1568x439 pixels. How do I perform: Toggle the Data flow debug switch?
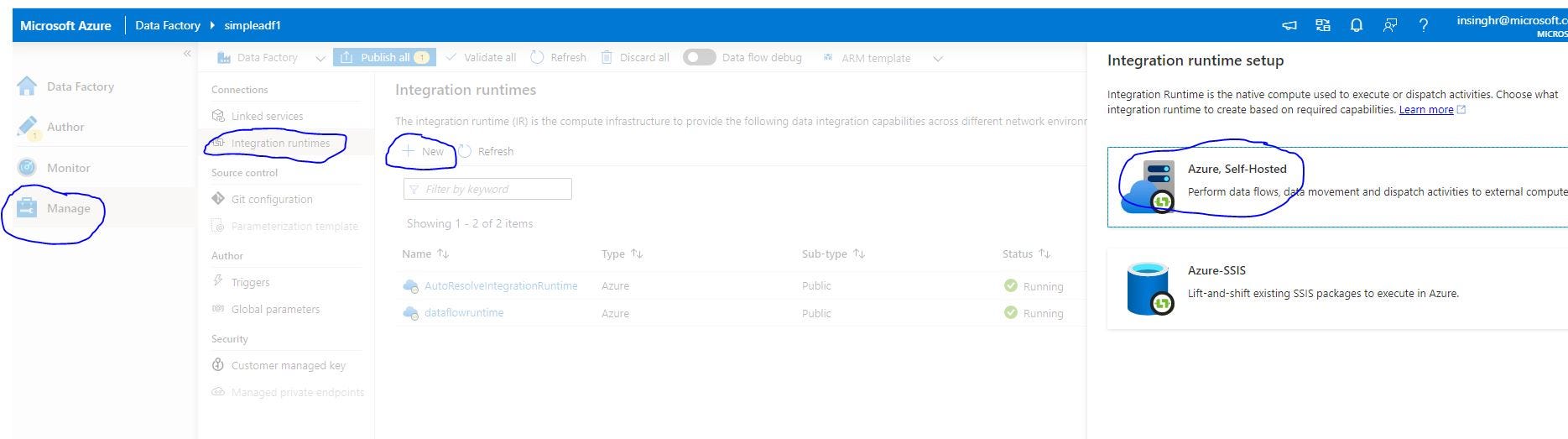(x=699, y=57)
